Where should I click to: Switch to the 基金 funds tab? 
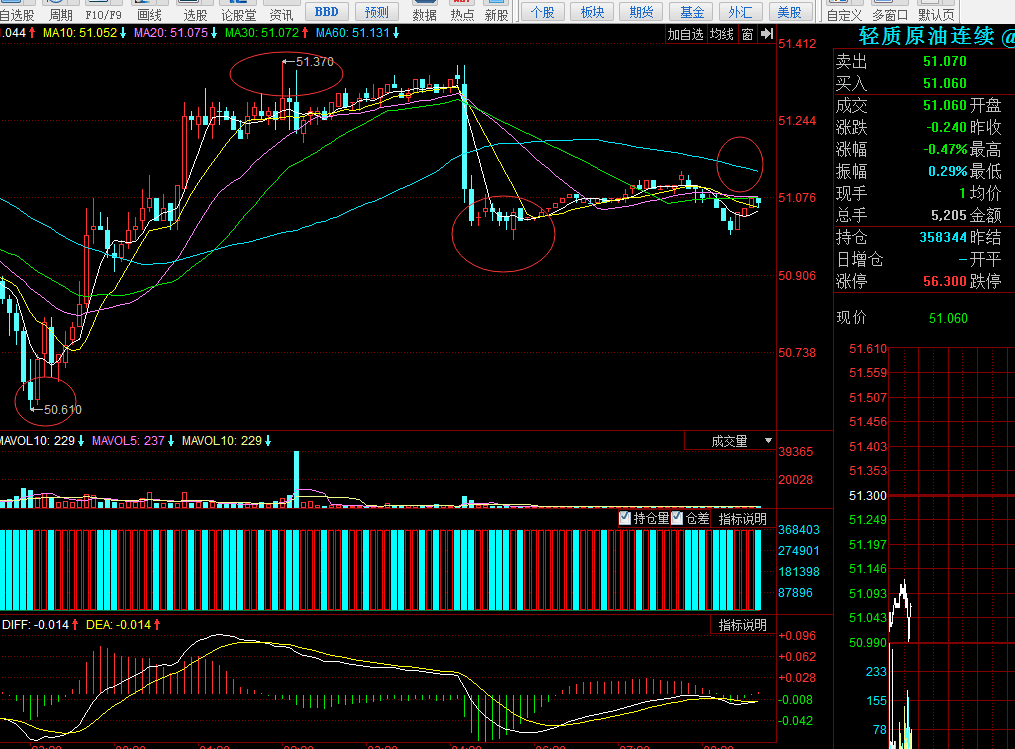coord(691,12)
